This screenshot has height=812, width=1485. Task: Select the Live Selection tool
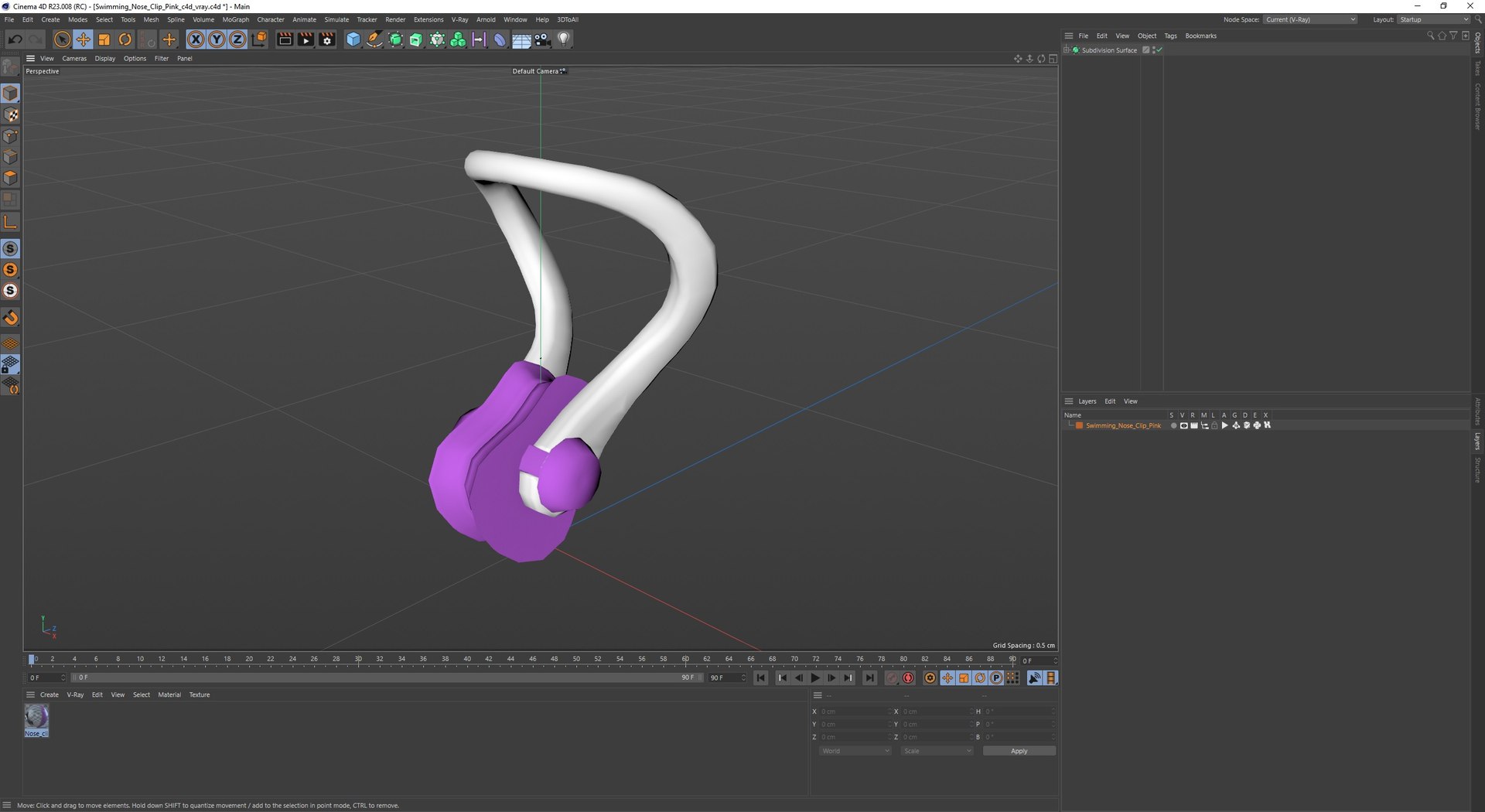(62, 39)
